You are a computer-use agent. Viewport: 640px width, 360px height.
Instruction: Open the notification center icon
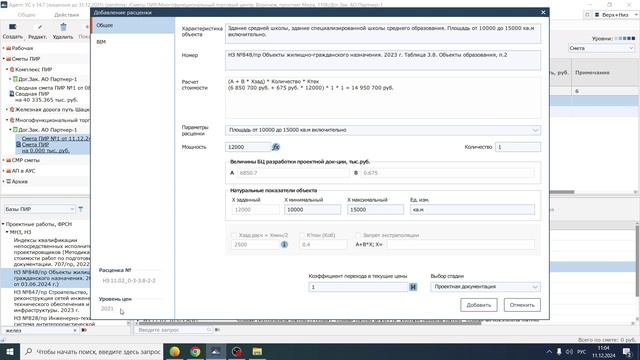(627, 351)
